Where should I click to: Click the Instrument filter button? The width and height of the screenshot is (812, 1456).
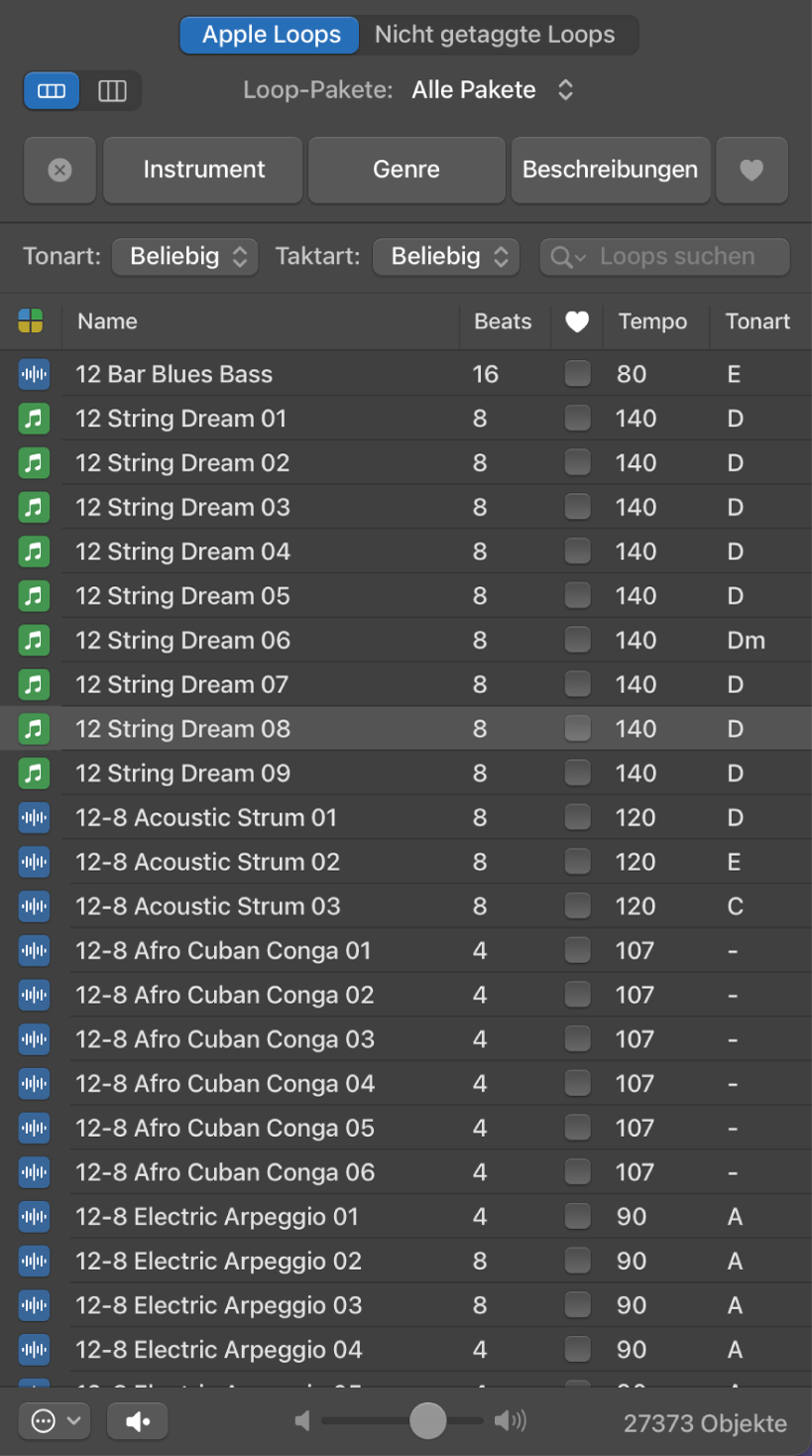[x=203, y=170]
